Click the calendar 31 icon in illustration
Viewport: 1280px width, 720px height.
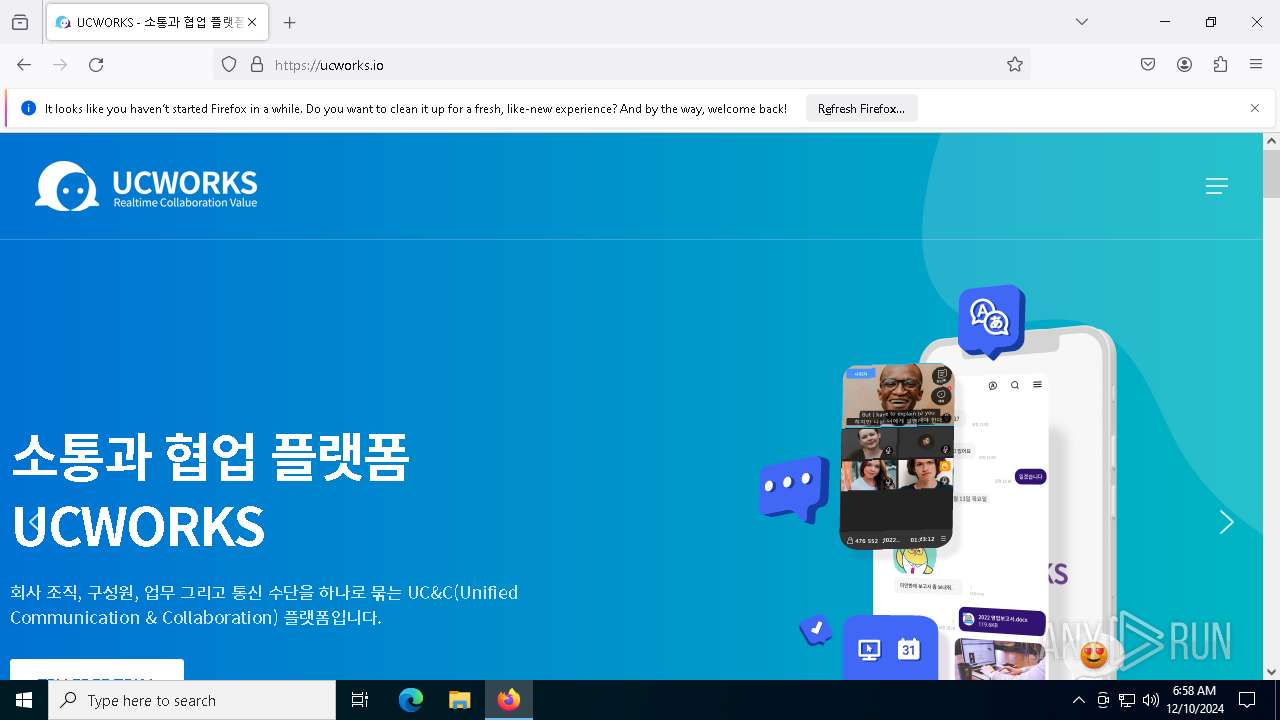909,650
